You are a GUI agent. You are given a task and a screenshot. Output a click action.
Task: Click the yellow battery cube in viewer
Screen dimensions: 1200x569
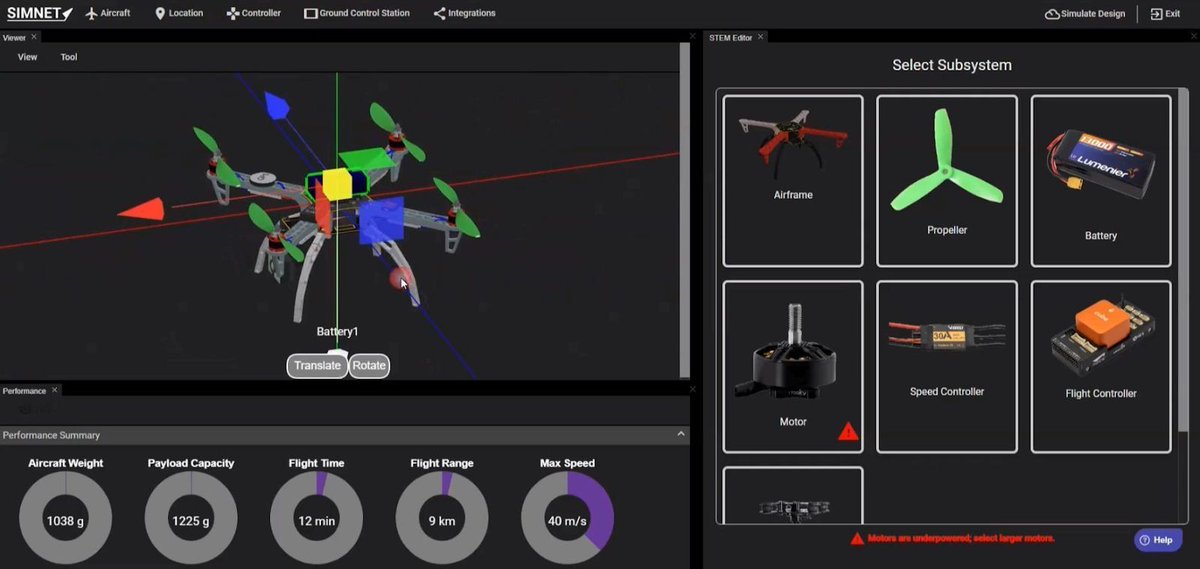pos(335,186)
